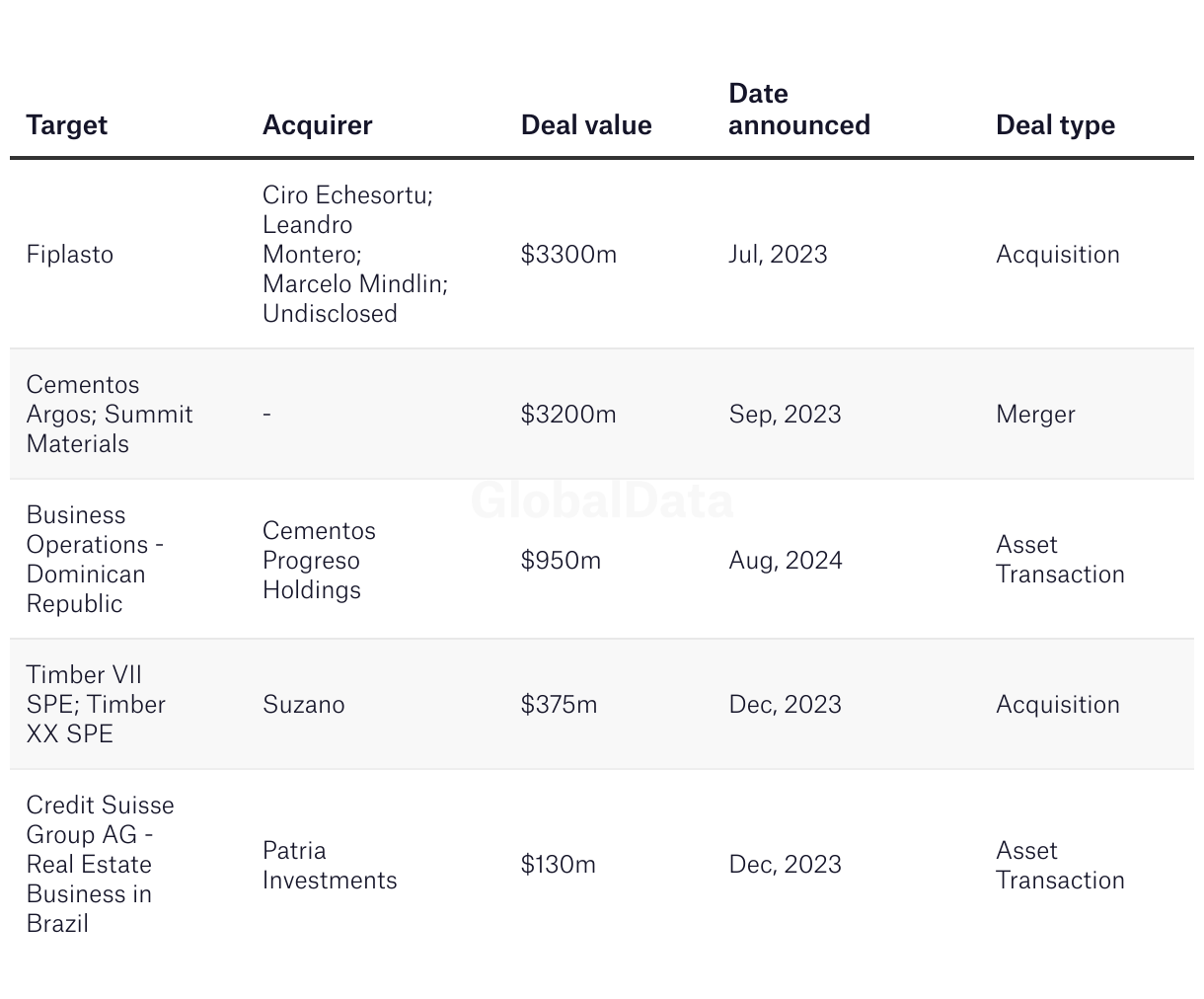Select the Timber VII SPE target cell
The width and height of the screenshot is (1204, 999).
point(96,705)
